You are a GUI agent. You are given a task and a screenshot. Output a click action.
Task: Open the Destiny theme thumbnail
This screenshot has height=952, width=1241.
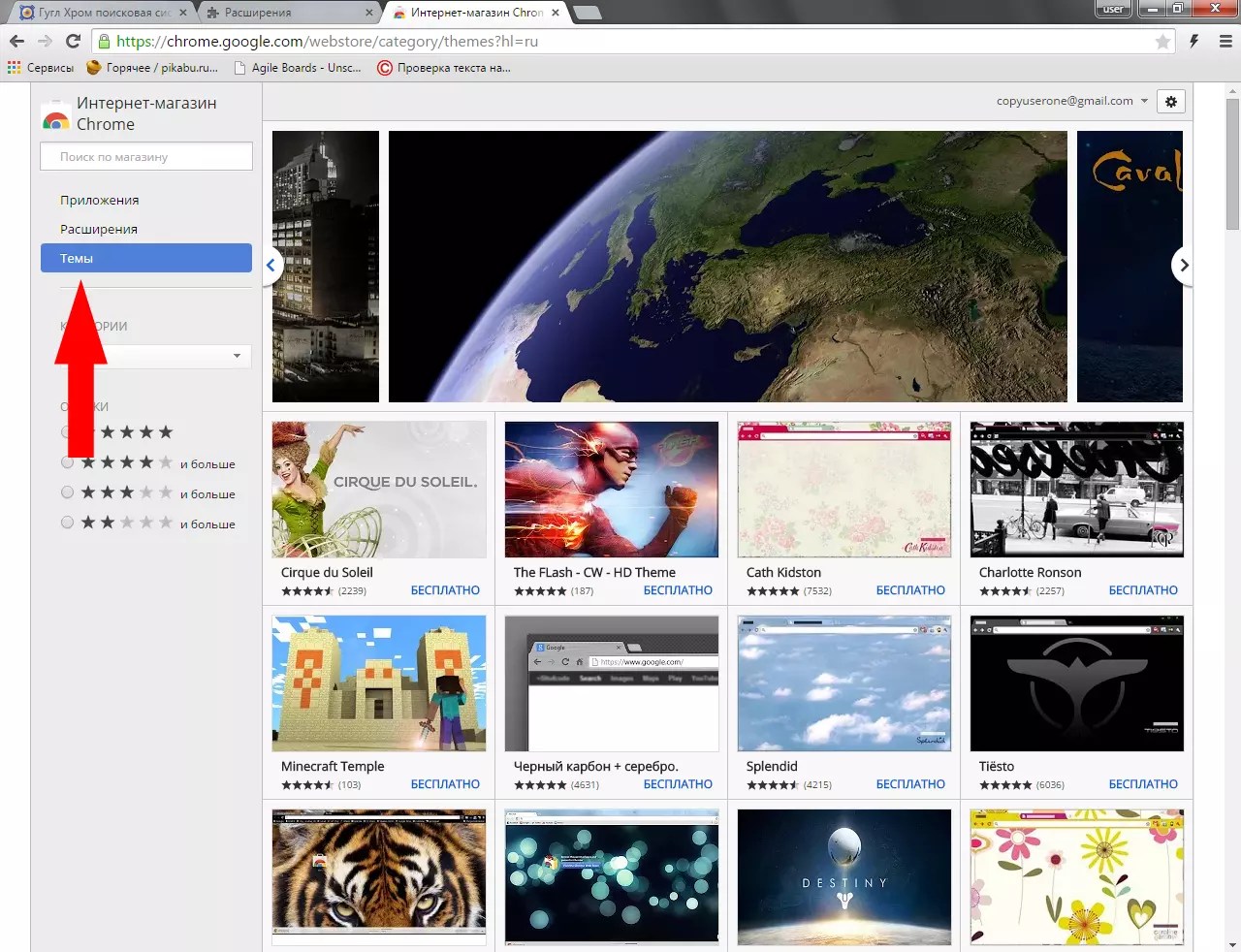click(x=844, y=877)
